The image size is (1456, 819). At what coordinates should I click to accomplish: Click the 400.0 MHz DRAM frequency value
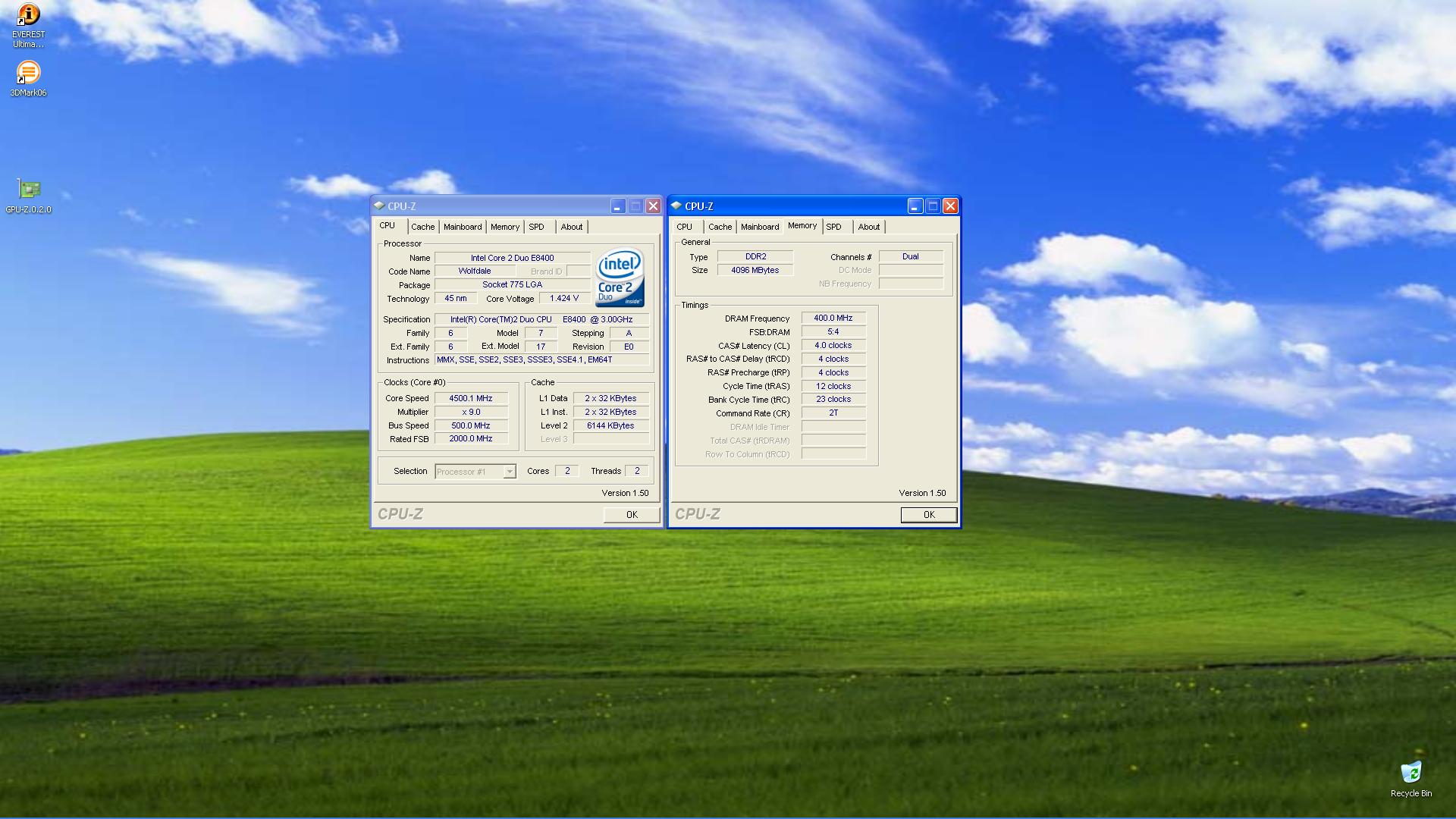pos(833,318)
